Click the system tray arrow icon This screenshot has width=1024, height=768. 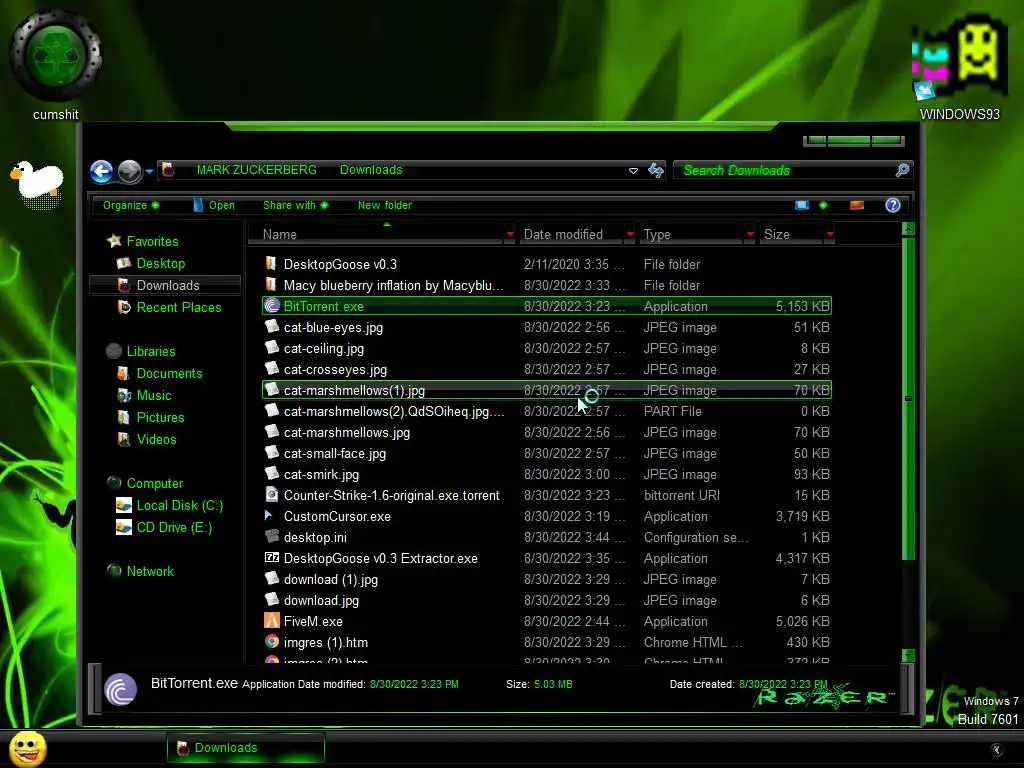[x=996, y=750]
